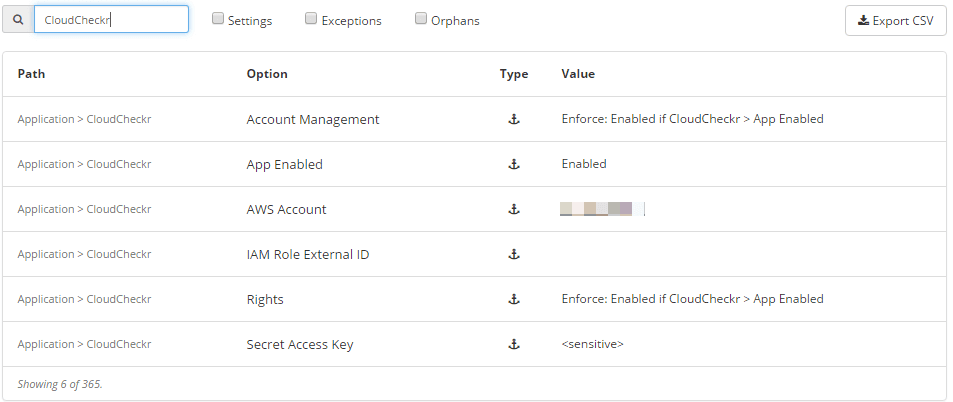Screen dimensions: 953x402
Task: Click the <sensitive> value
Action: [x=593, y=344]
